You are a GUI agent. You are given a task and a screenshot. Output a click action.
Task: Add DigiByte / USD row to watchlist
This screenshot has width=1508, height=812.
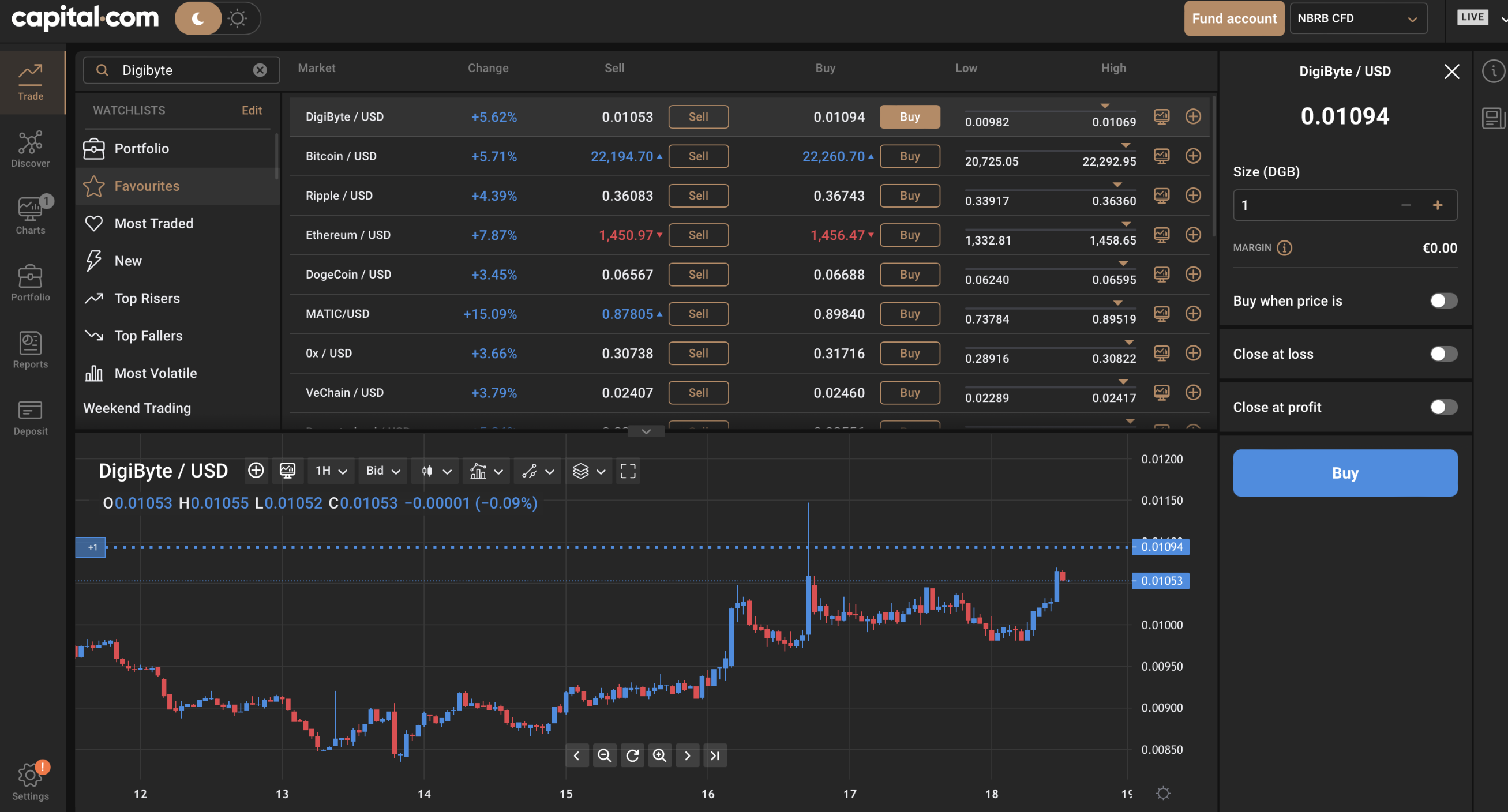coord(1193,116)
